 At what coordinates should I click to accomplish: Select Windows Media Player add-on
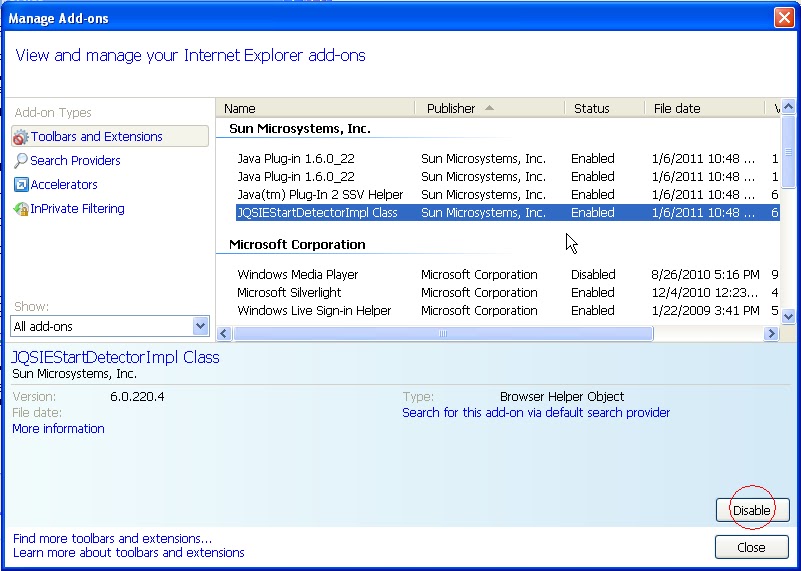pos(507,274)
